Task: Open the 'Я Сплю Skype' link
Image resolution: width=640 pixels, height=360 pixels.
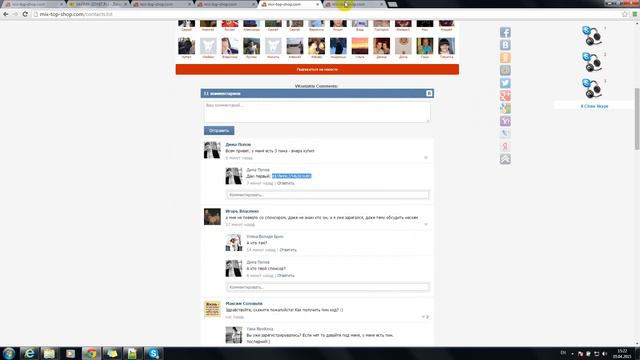Action: (x=594, y=106)
